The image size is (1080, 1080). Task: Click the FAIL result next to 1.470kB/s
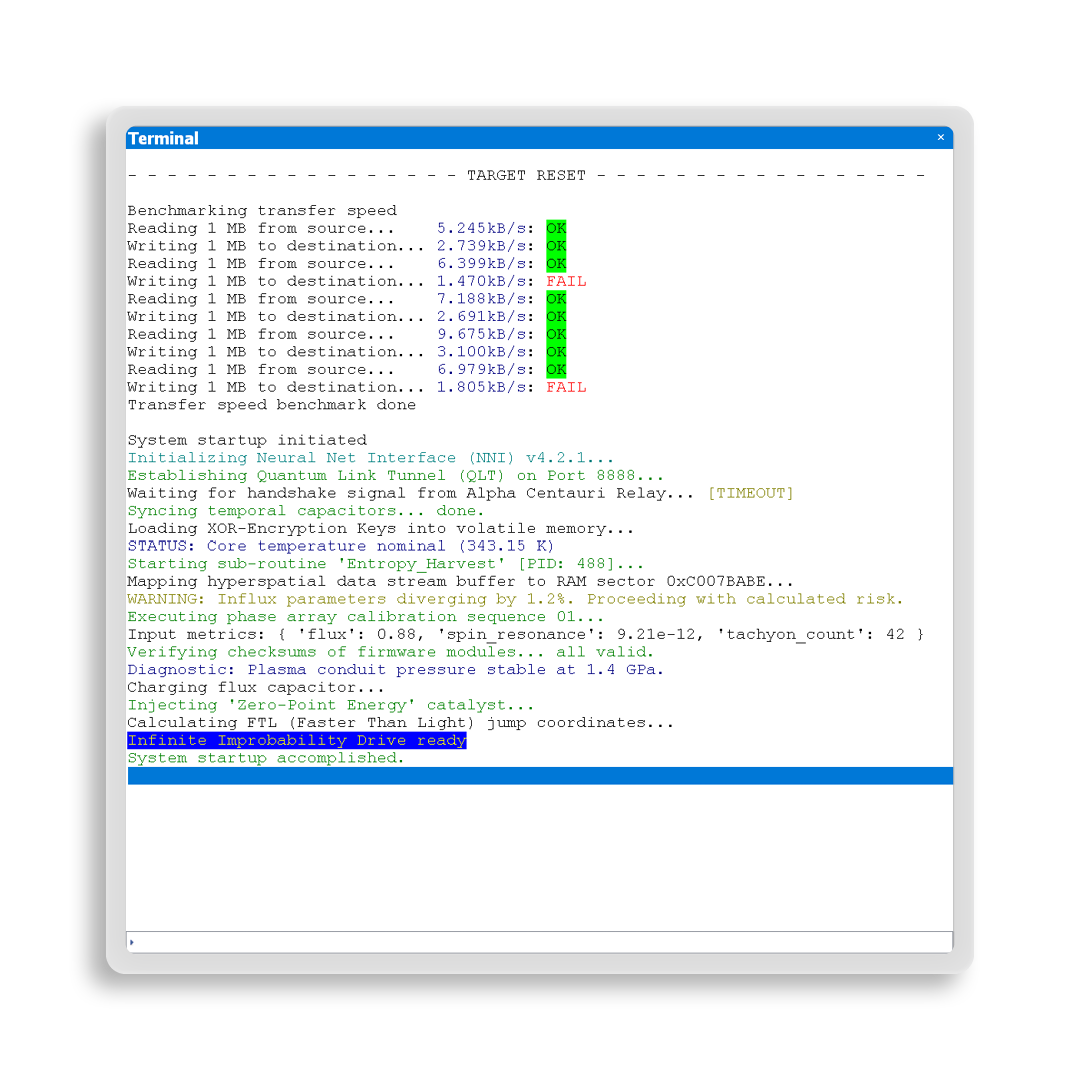[566, 281]
